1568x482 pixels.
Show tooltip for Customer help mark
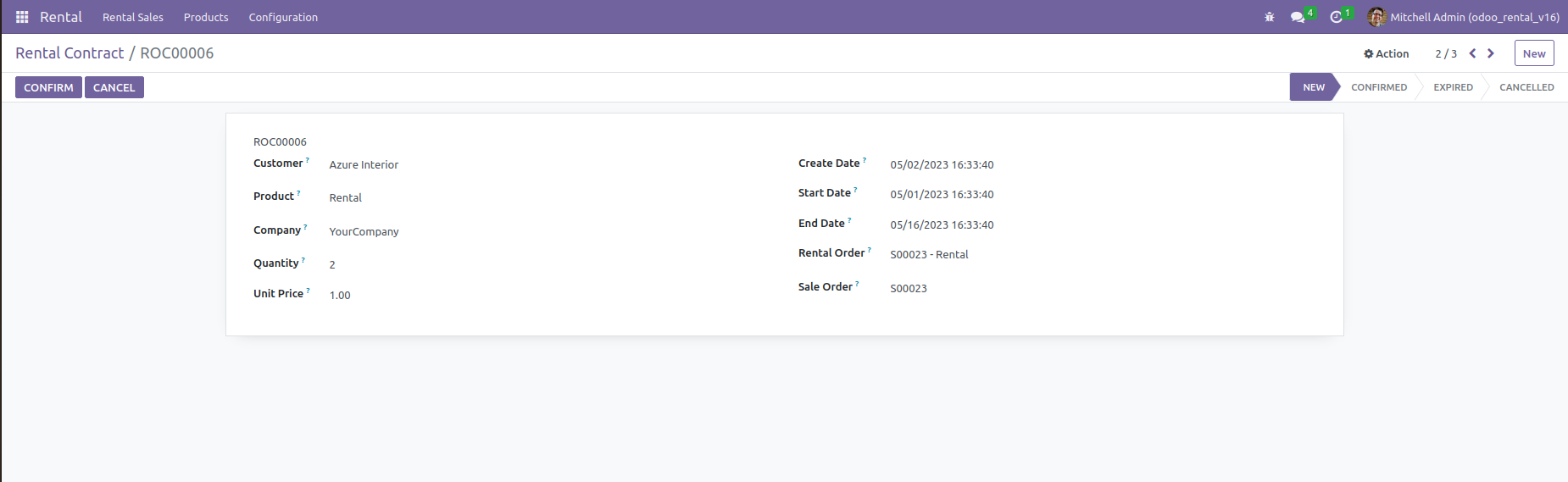point(308,160)
